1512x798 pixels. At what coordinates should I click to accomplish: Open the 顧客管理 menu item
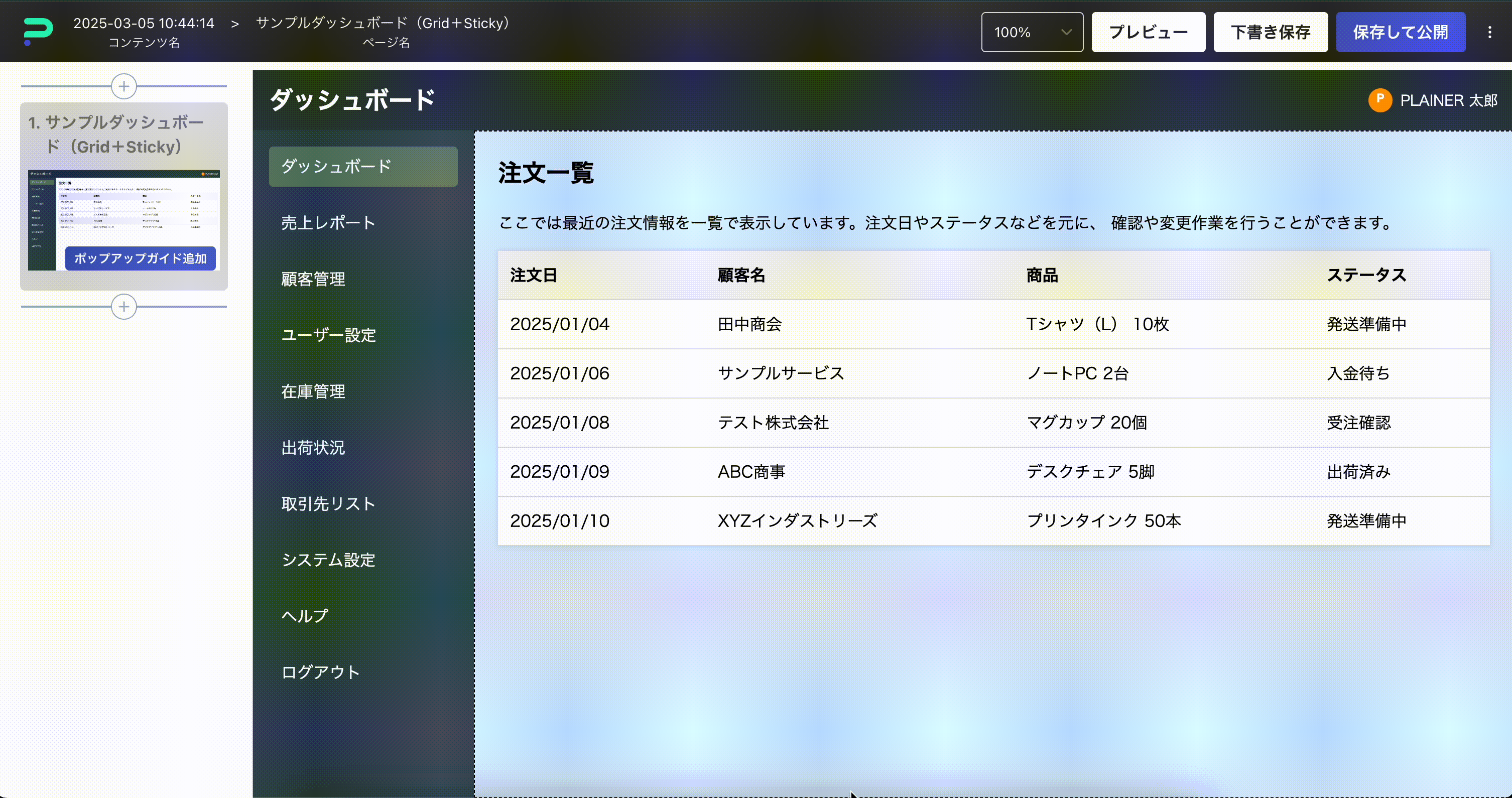click(x=313, y=279)
